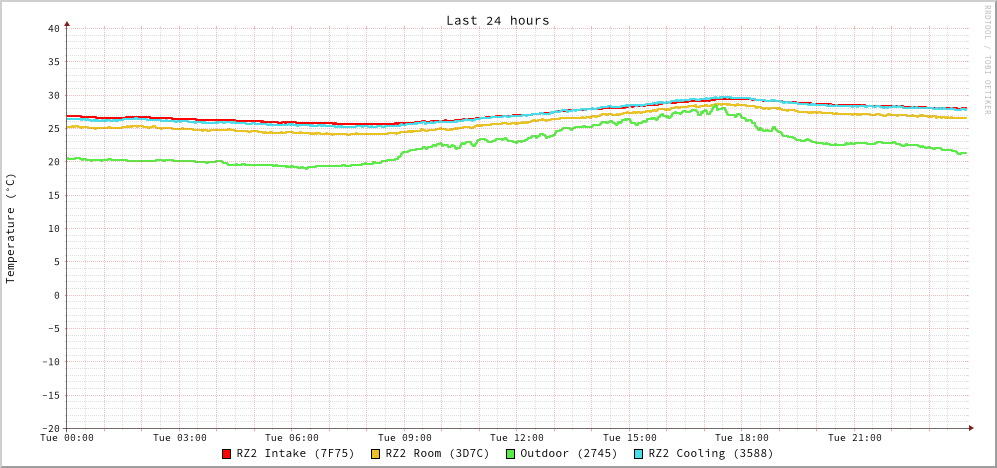Click the Tue 12:00 time axis label
This screenshot has width=997, height=468.
point(517,438)
